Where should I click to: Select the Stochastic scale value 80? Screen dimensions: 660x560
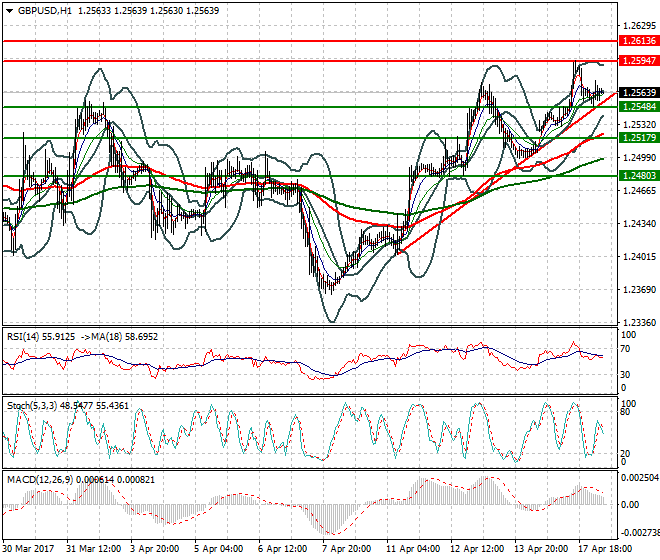click(x=626, y=412)
